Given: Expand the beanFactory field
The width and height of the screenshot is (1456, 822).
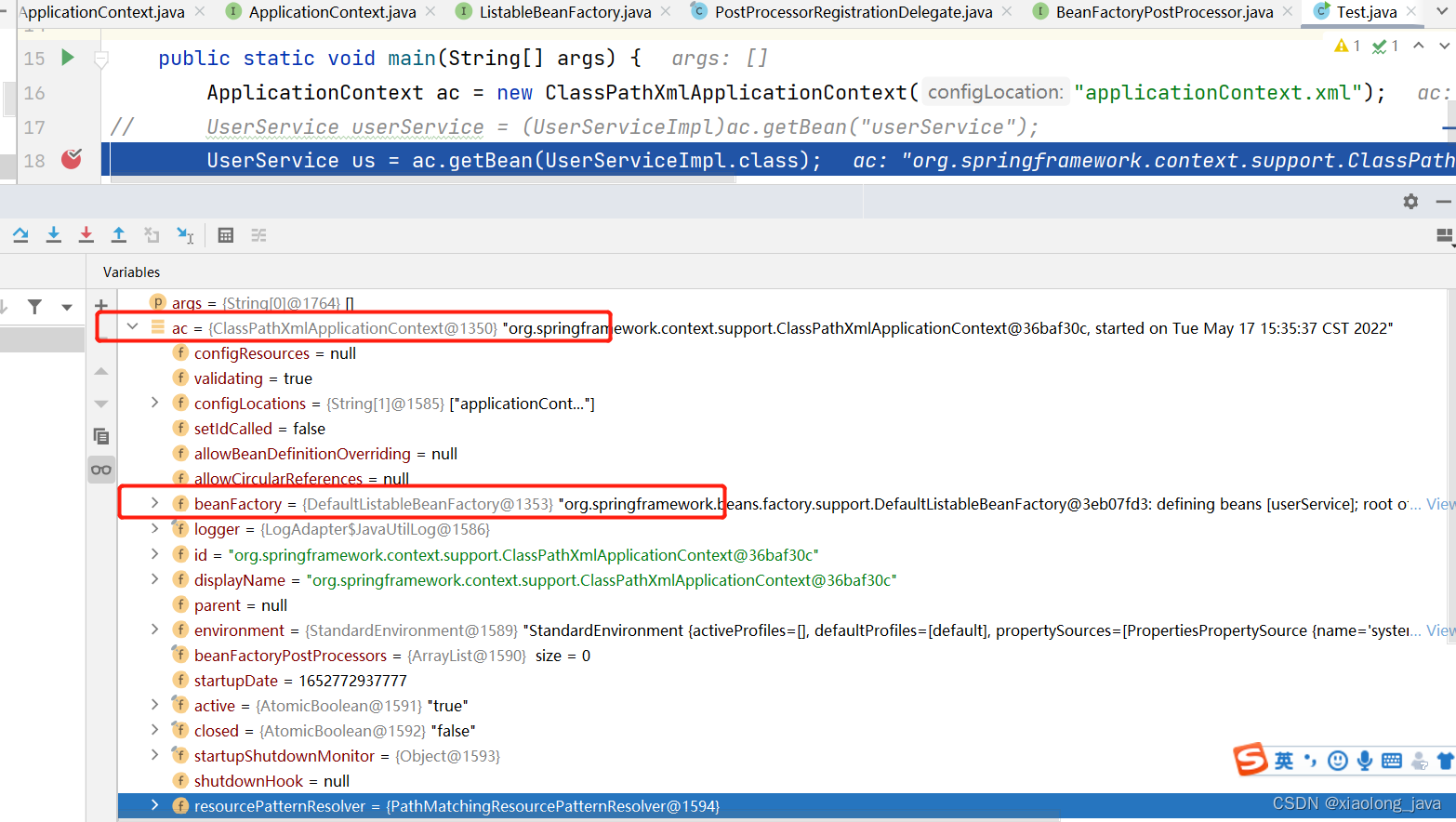Looking at the screenshot, I should [155, 502].
